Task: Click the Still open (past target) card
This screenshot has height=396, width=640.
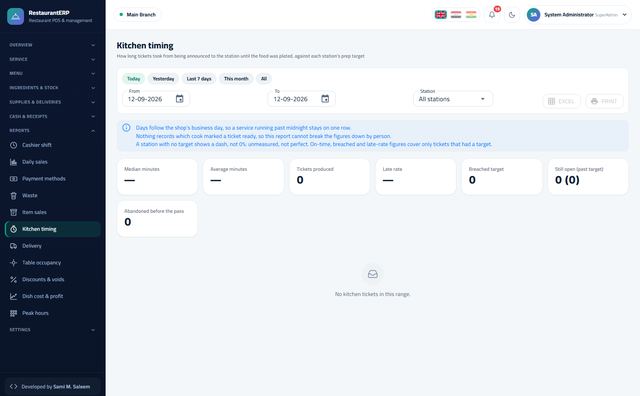Action: pos(588,177)
